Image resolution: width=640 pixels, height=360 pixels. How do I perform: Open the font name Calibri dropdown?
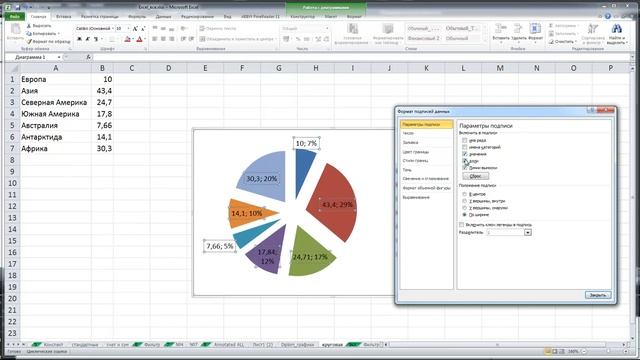112,29
